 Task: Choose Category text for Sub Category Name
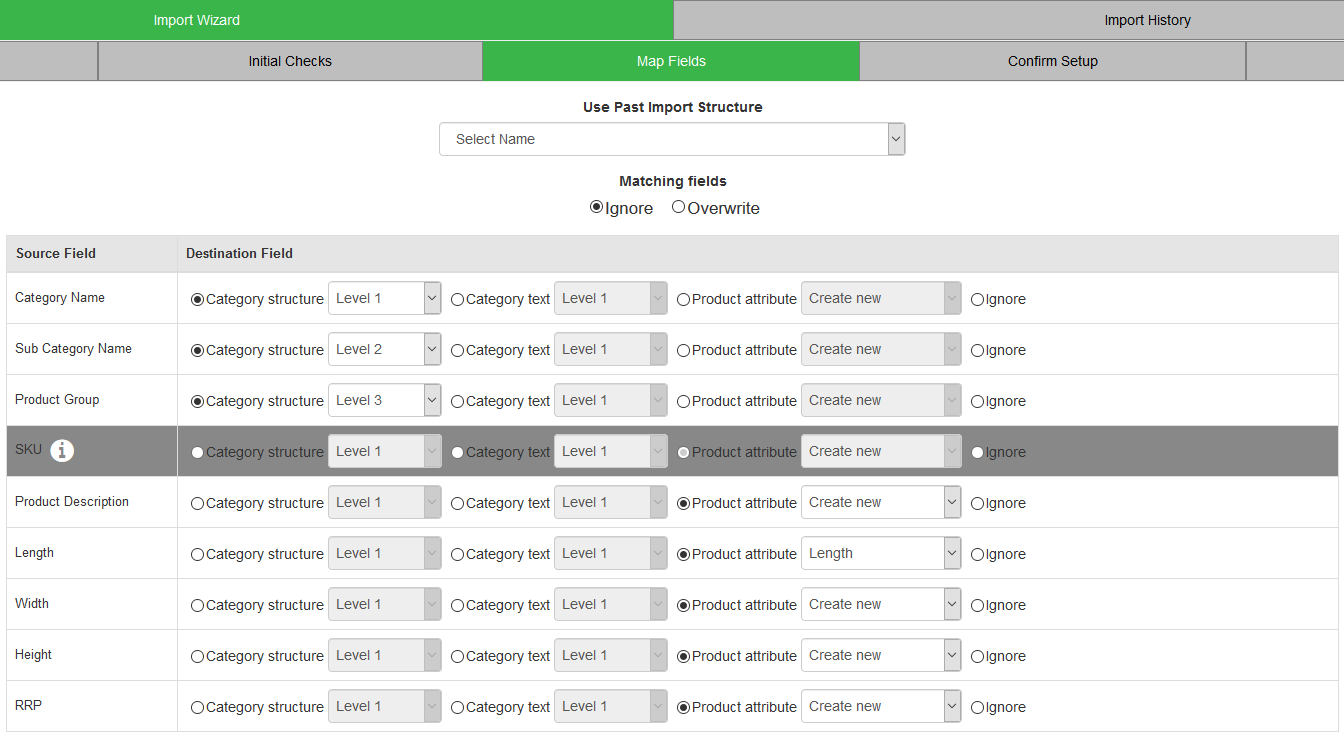pos(458,350)
